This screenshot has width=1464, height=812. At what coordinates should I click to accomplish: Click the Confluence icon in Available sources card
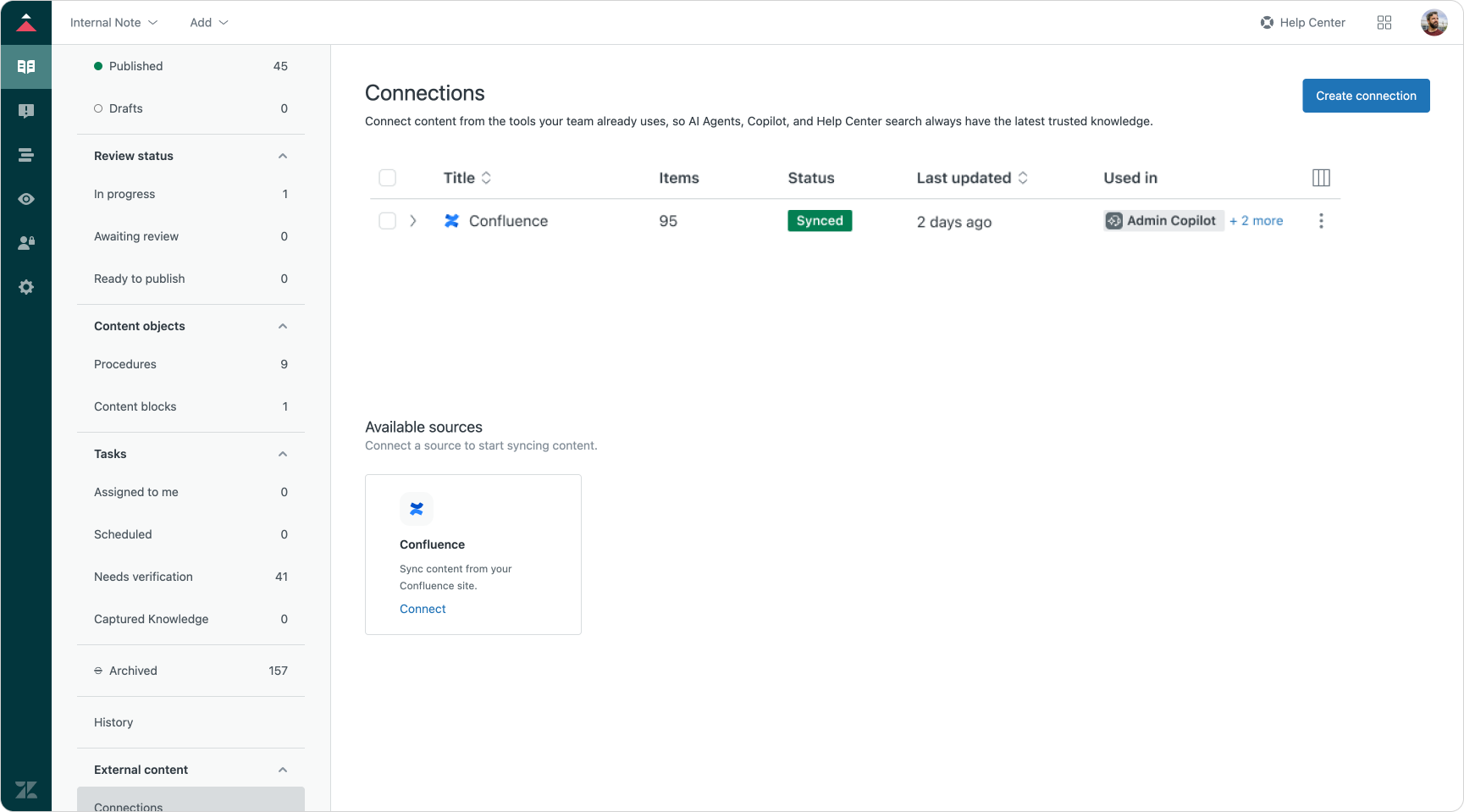pos(417,509)
